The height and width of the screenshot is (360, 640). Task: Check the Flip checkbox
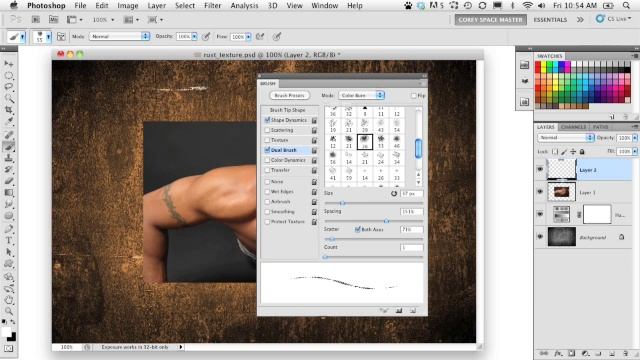(413, 96)
